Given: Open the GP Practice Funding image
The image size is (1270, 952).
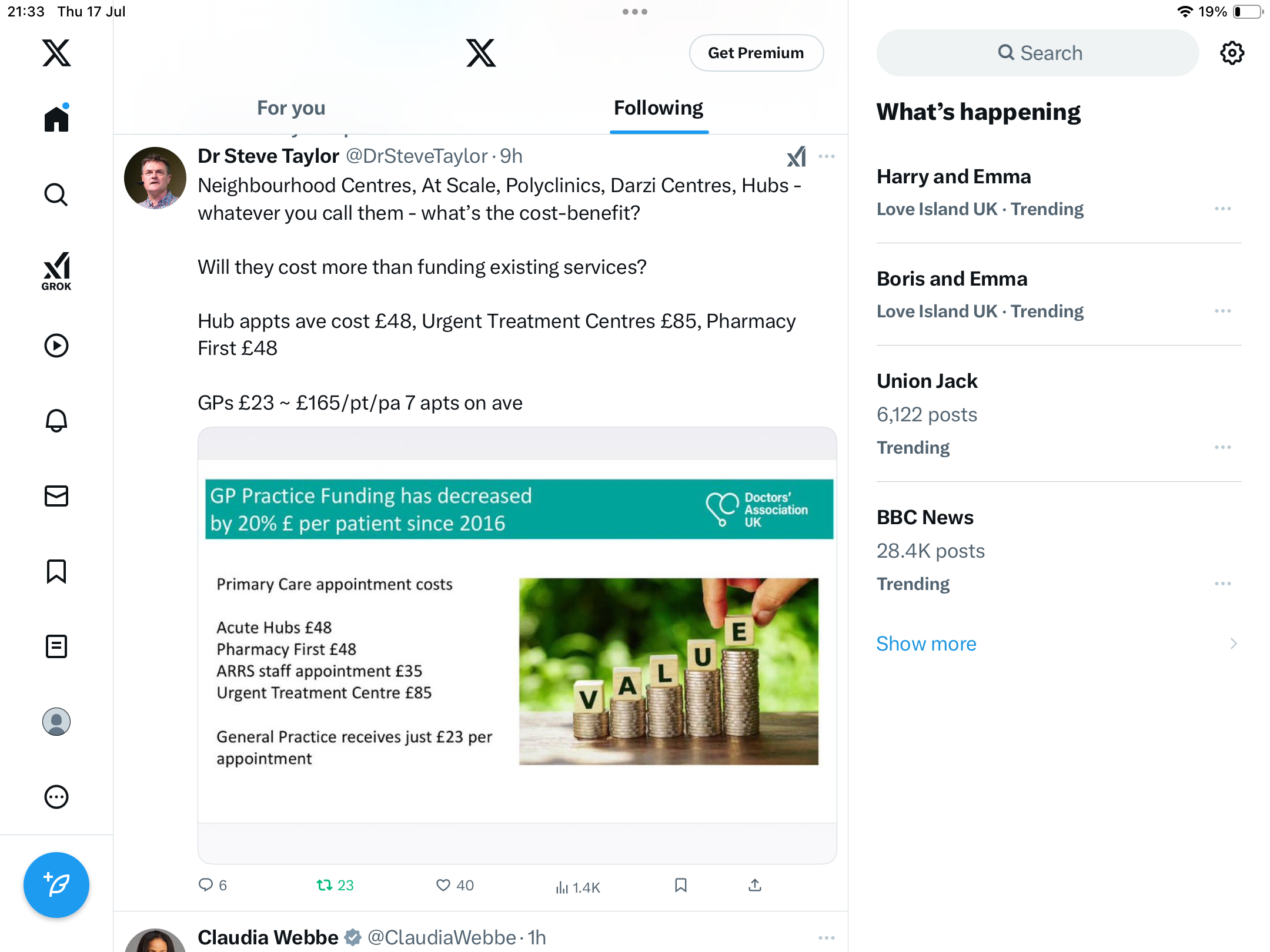Looking at the screenshot, I should 517,645.
